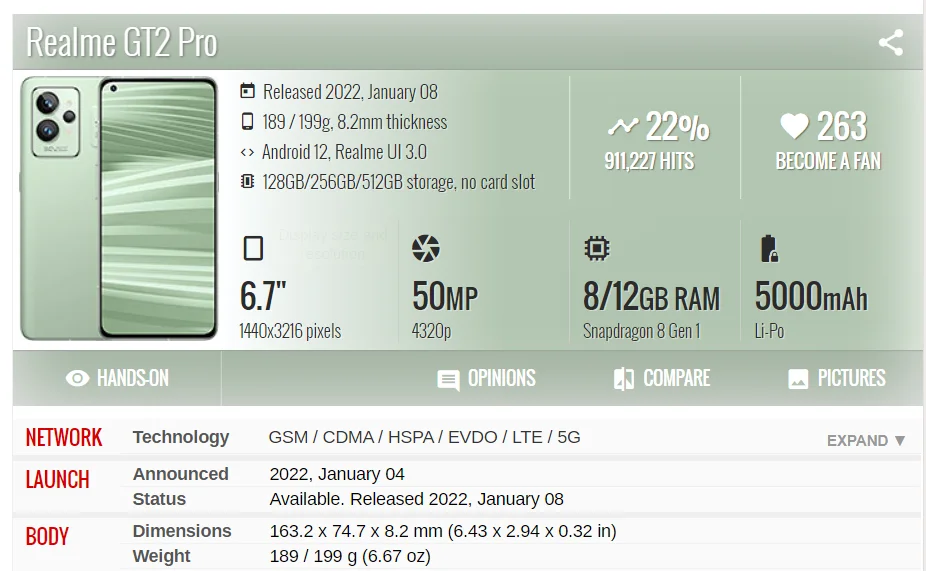The image size is (926, 571).
Task: Click the 163.2 x 74.7 x 8.2 mm value
Action: pos(443,531)
